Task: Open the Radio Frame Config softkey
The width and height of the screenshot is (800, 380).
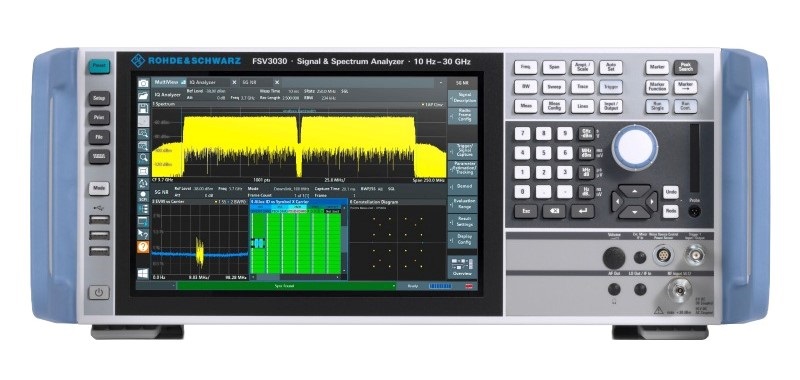Action: click(x=462, y=116)
